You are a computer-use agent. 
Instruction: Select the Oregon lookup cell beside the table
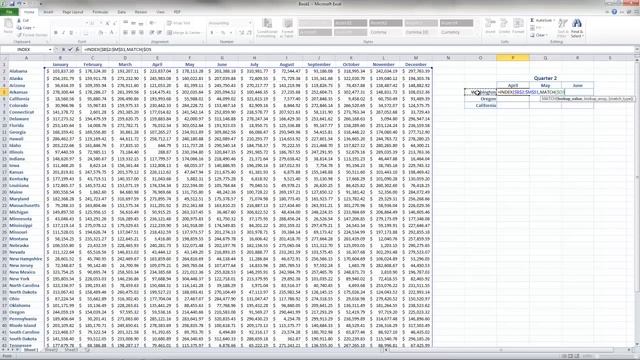480,99
